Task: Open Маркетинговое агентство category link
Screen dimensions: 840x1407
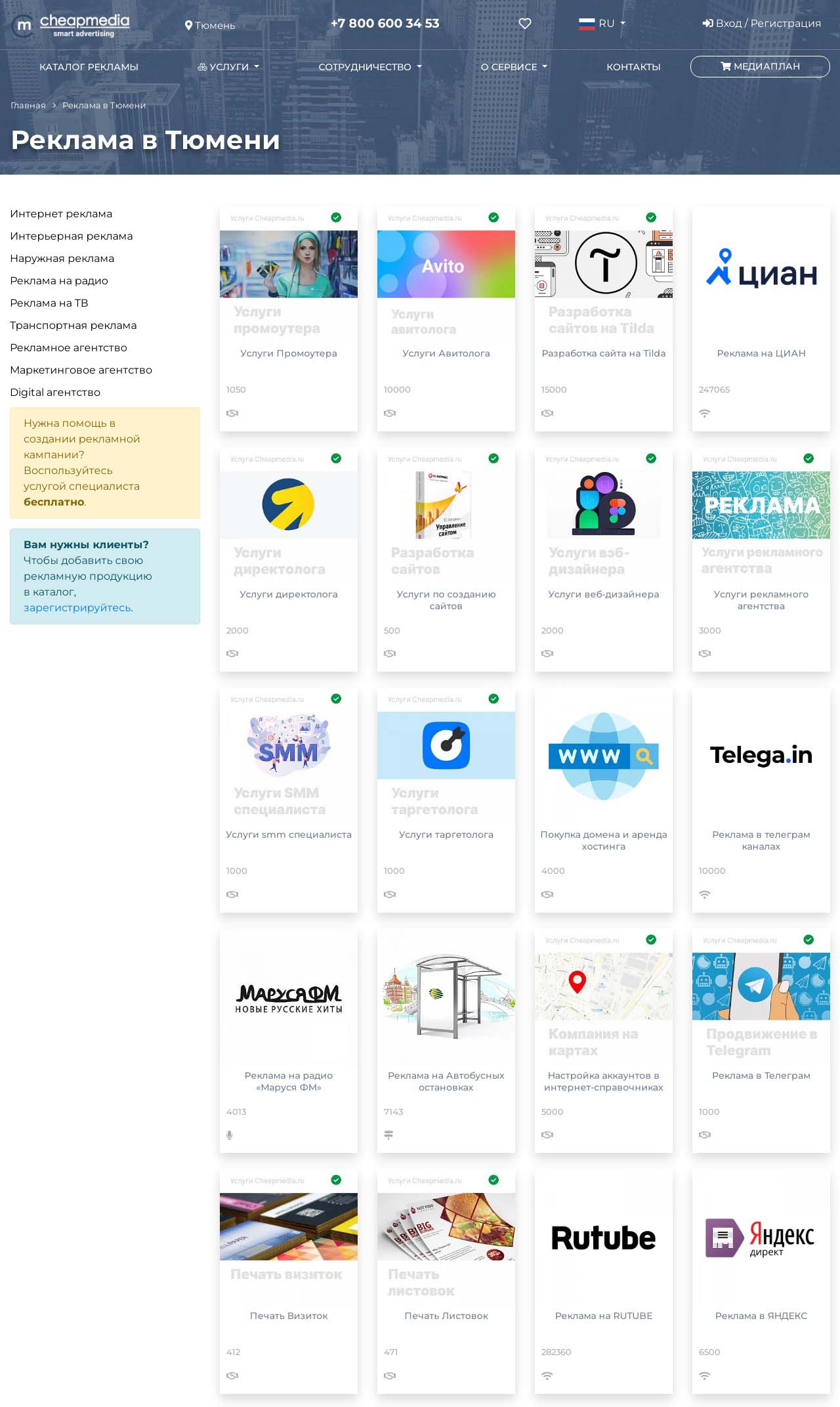Action: click(x=81, y=370)
